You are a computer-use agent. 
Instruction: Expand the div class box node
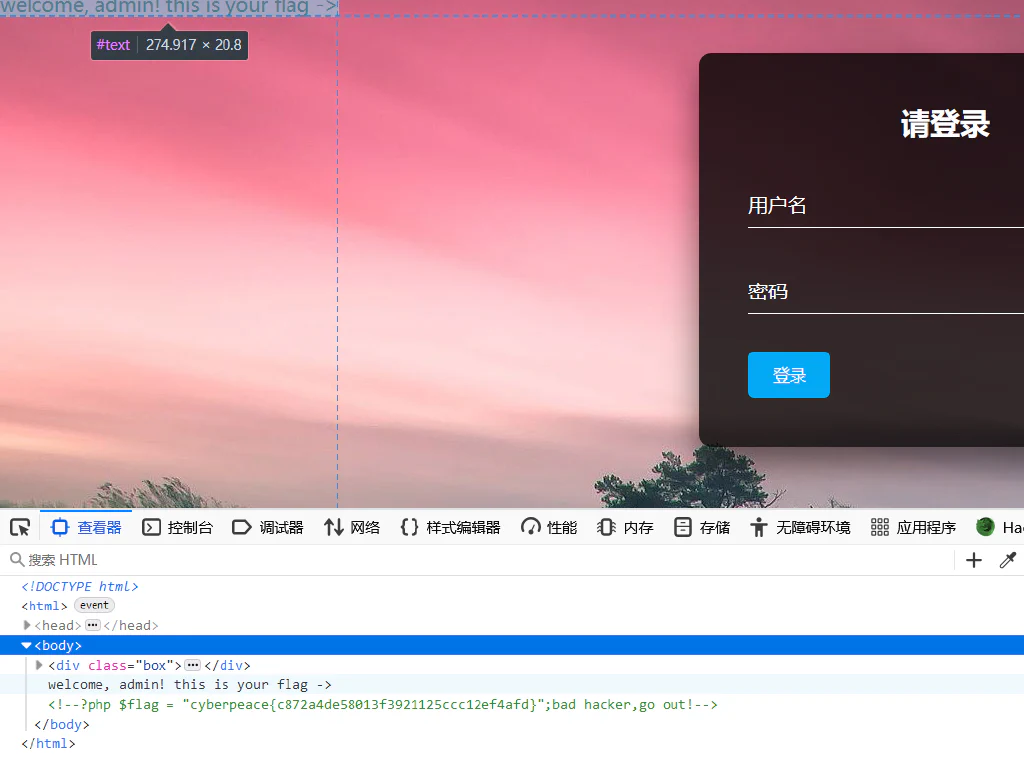click(x=39, y=665)
